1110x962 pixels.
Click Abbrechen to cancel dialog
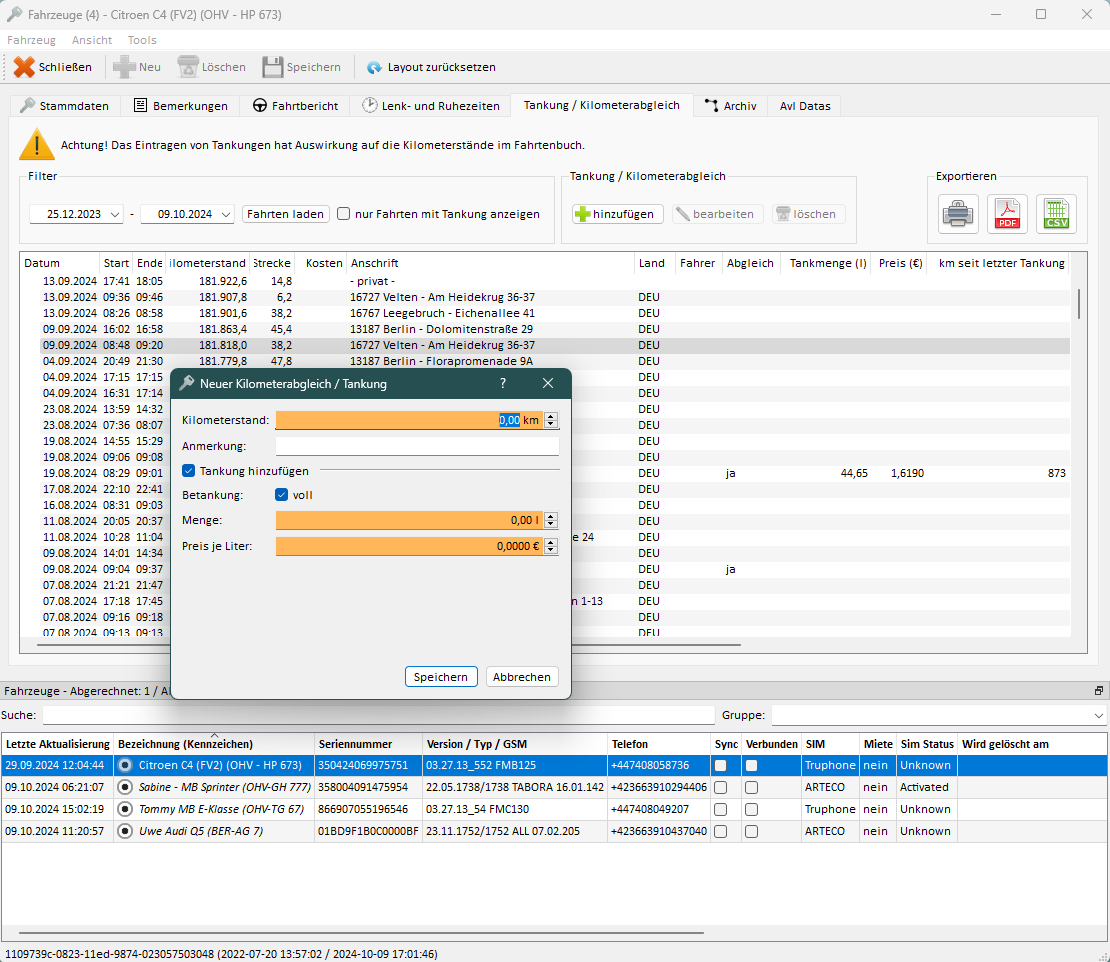[522, 677]
